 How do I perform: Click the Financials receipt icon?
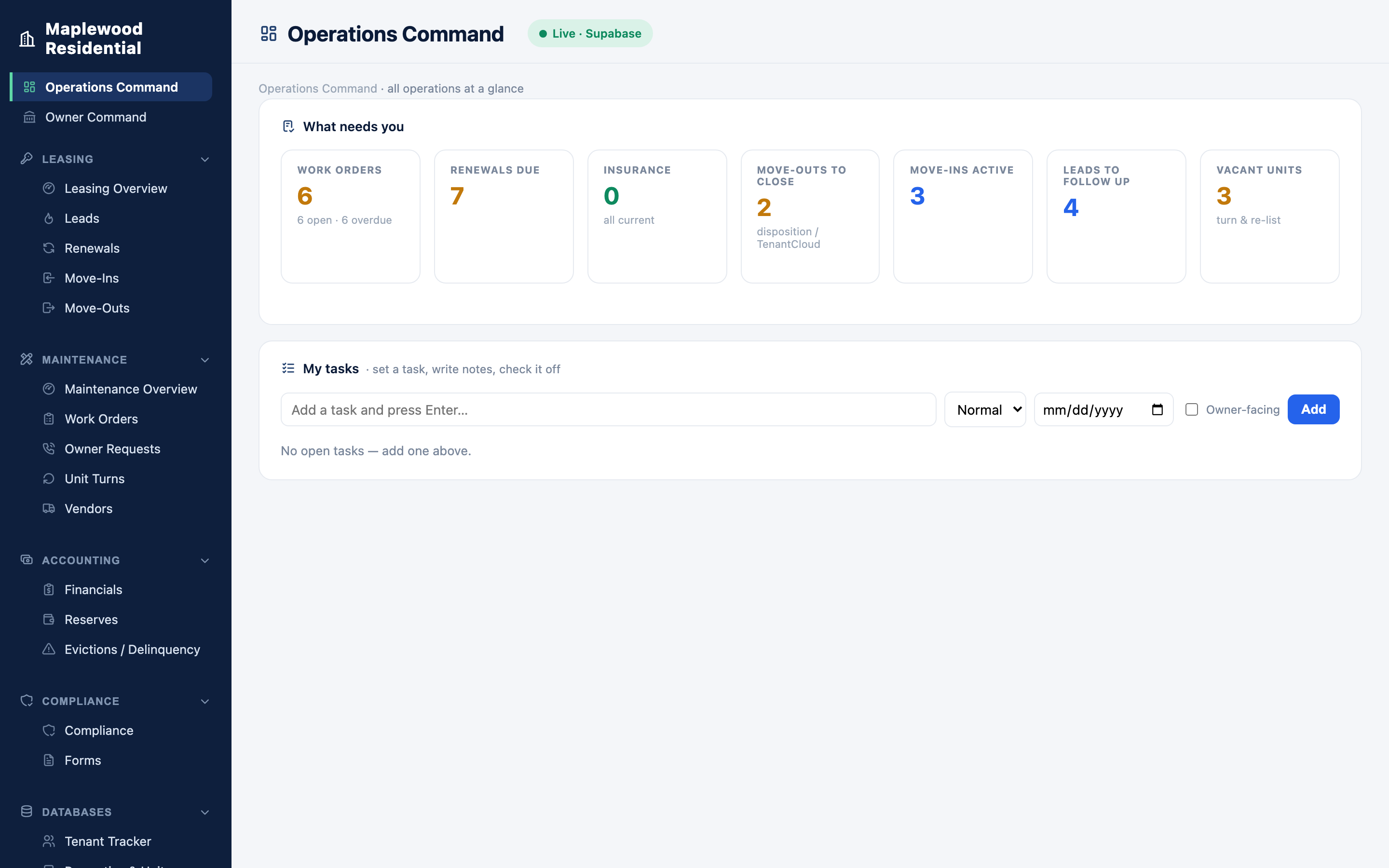point(49,589)
